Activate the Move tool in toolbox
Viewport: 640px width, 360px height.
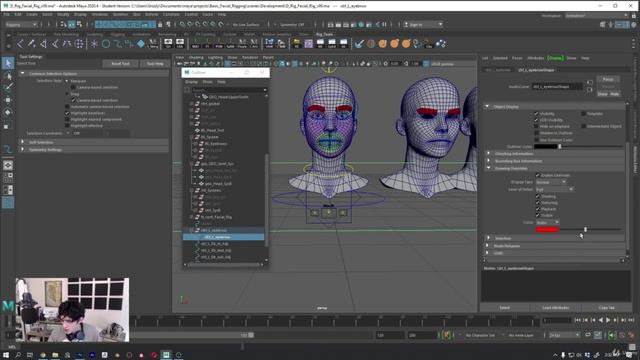point(8,100)
